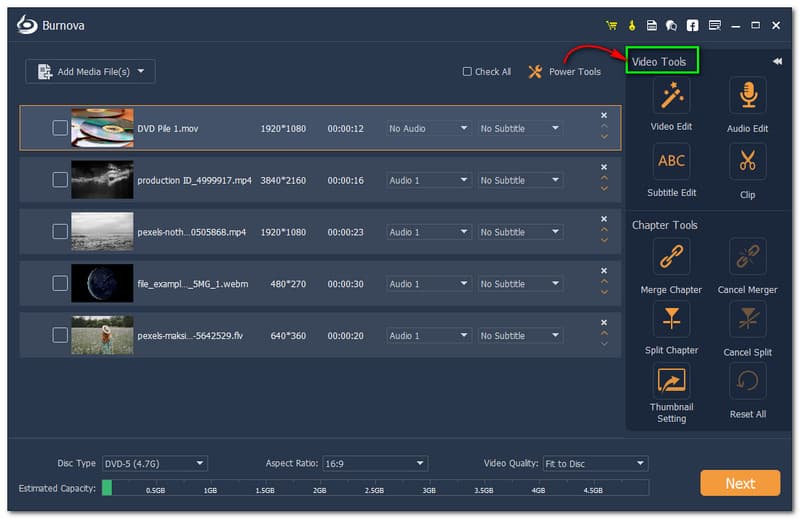This screenshot has width=800, height=519.
Task: Click the Merge Chapter icon
Action: pos(671,257)
